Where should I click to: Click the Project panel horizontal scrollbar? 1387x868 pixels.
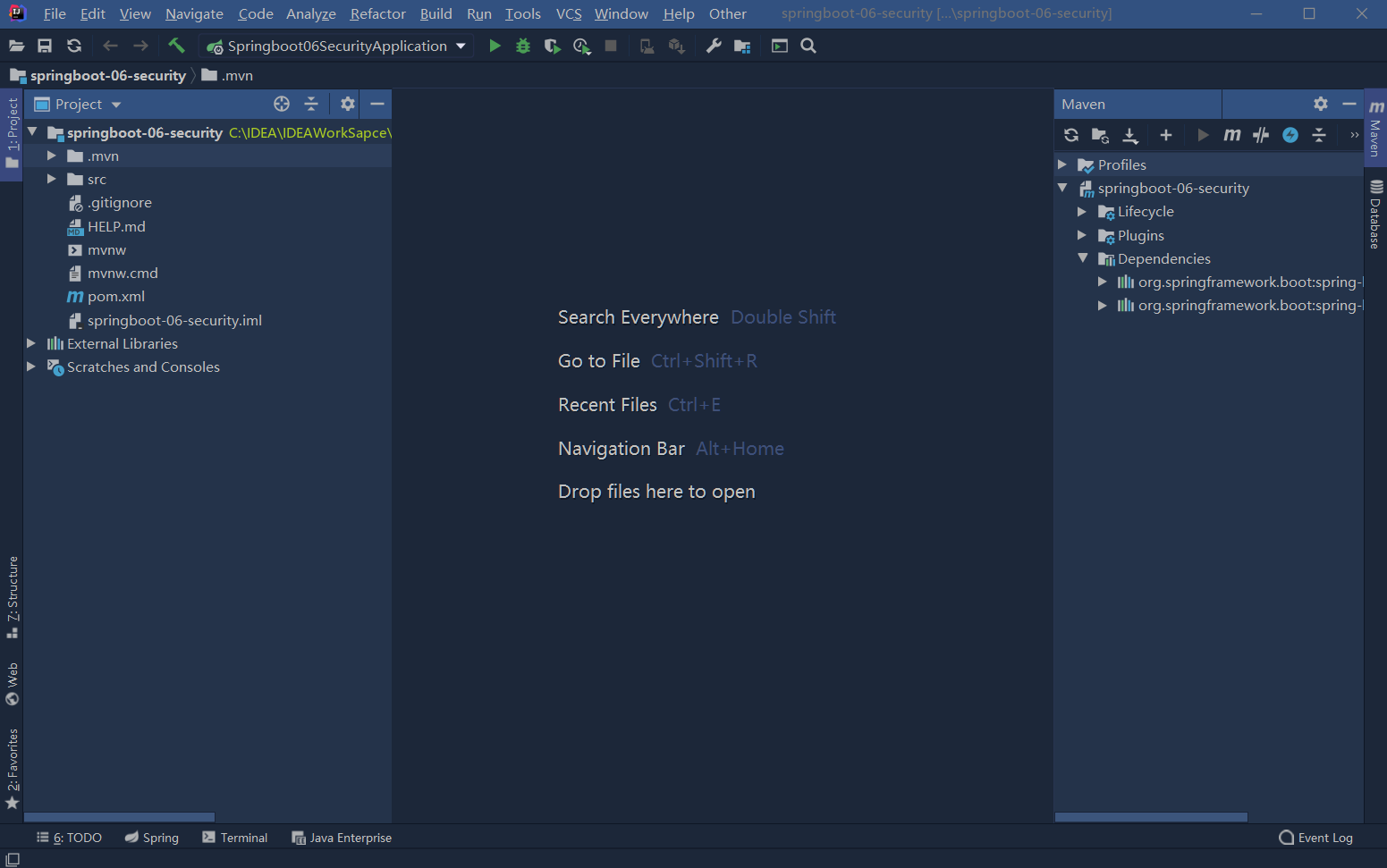pos(119,817)
